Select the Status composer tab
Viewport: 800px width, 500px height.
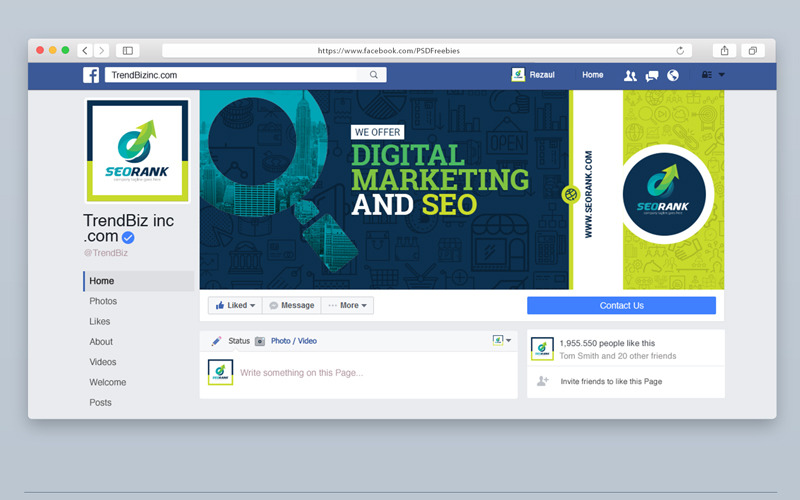[239, 341]
